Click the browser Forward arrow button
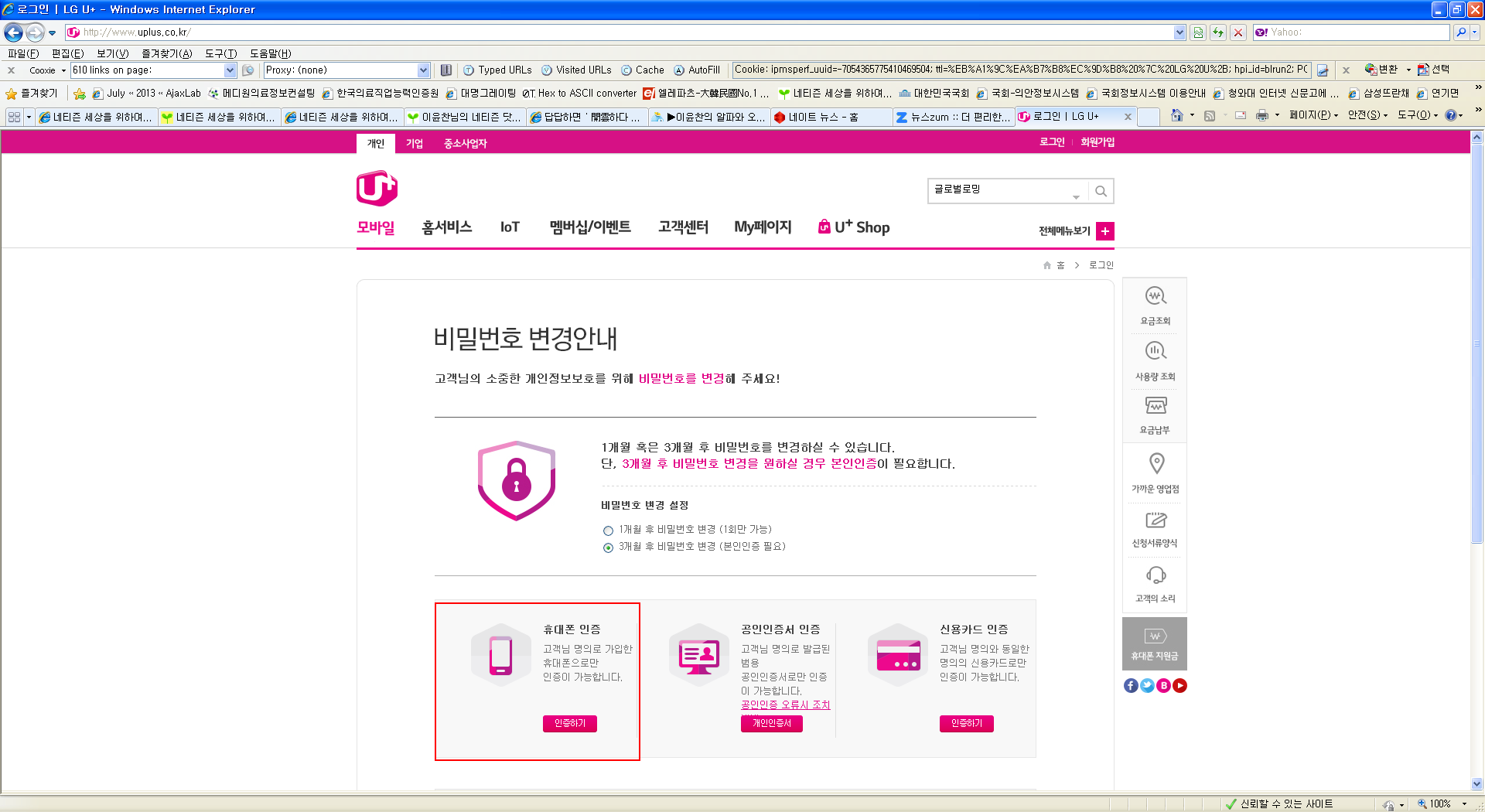 pos(35,32)
